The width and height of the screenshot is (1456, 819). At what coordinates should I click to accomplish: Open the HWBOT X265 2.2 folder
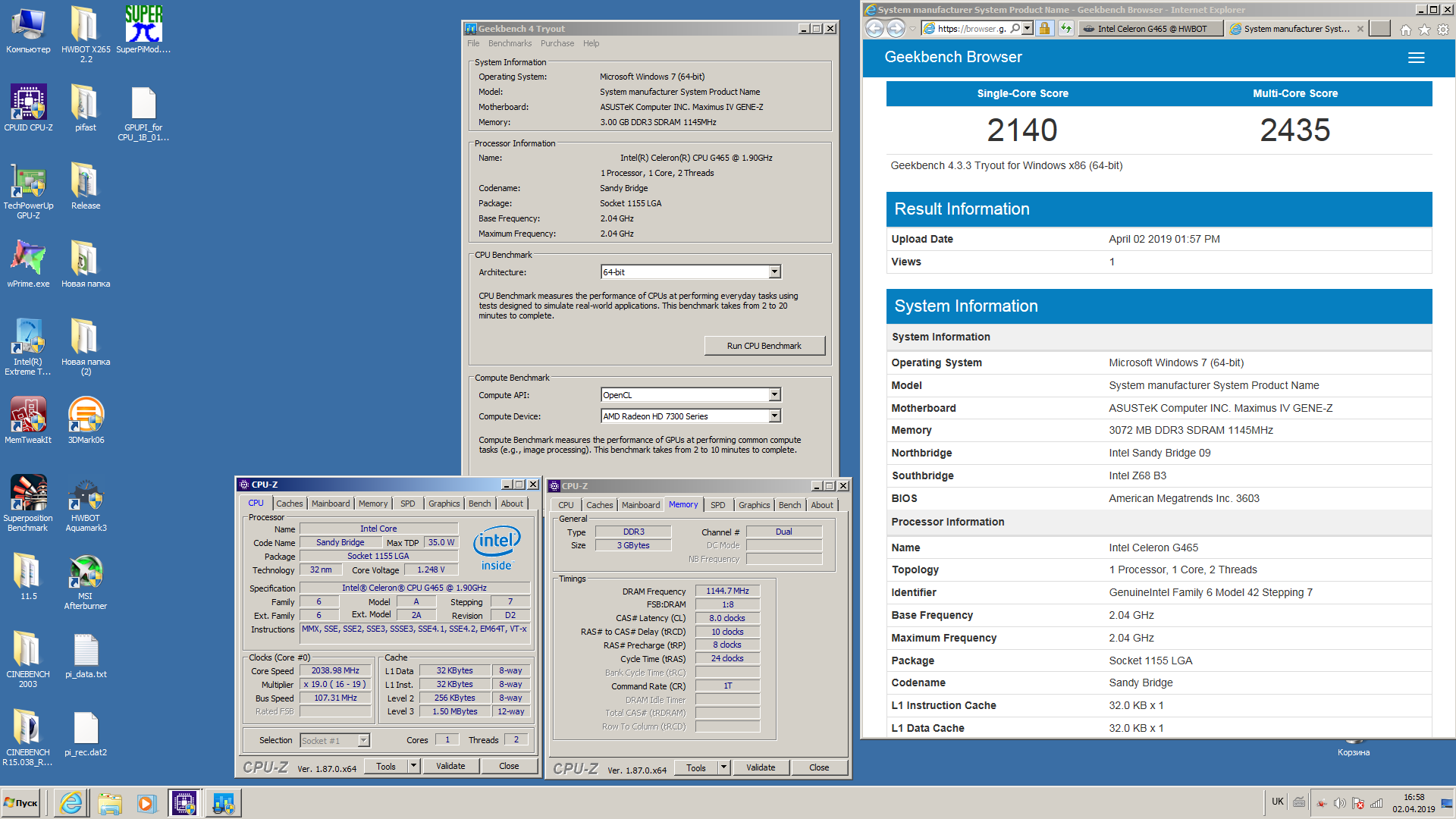pos(86,34)
